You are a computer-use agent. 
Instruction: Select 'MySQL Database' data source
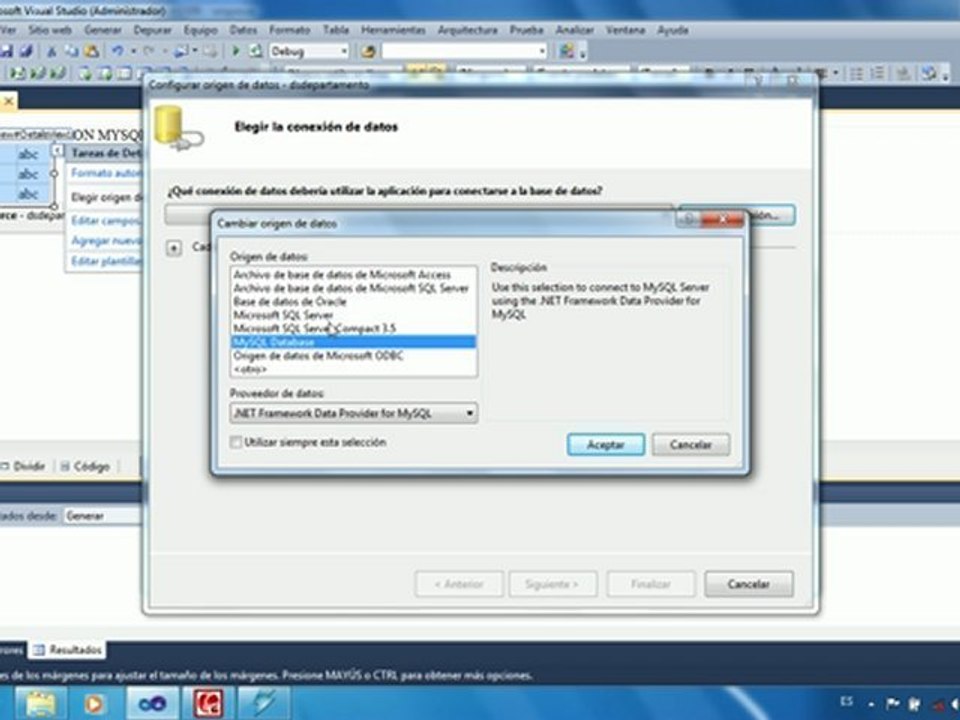point(353,342)
